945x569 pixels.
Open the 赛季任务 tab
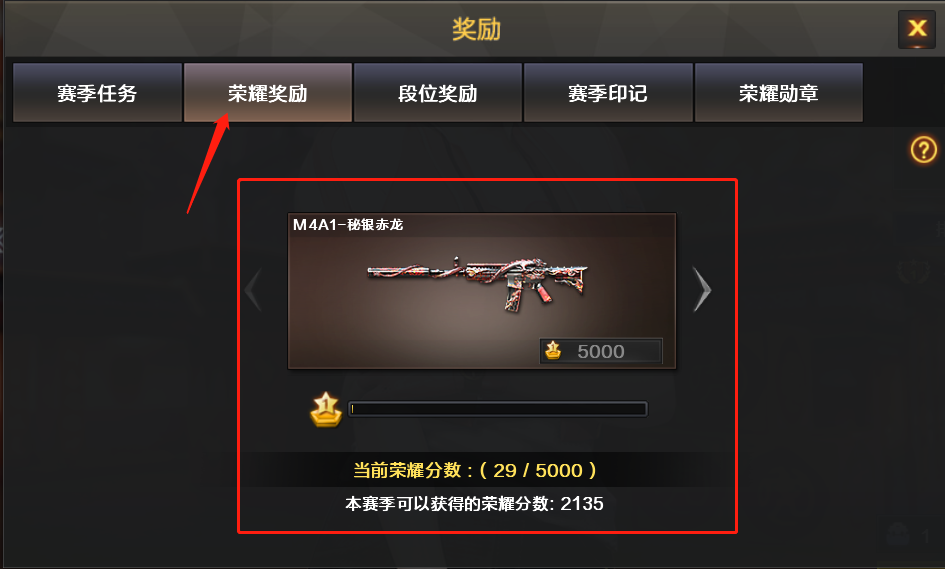(97, 93)
